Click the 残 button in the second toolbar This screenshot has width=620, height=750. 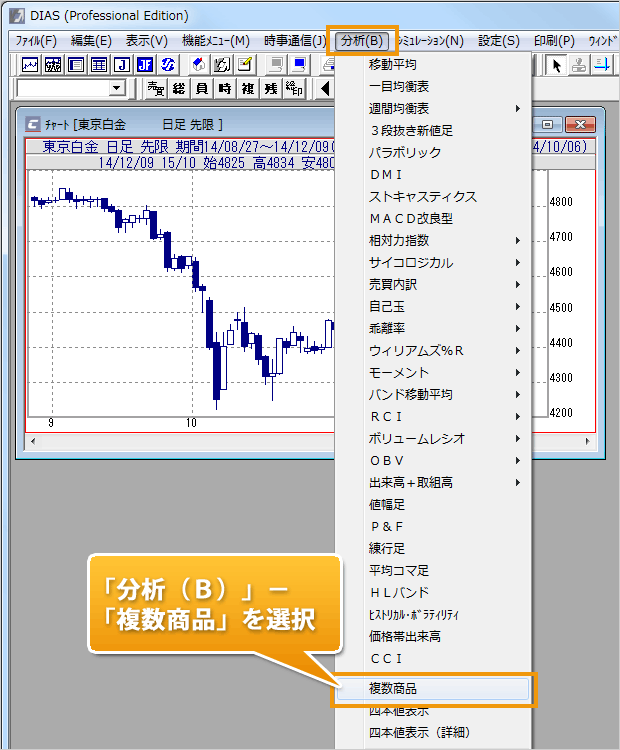270,89
